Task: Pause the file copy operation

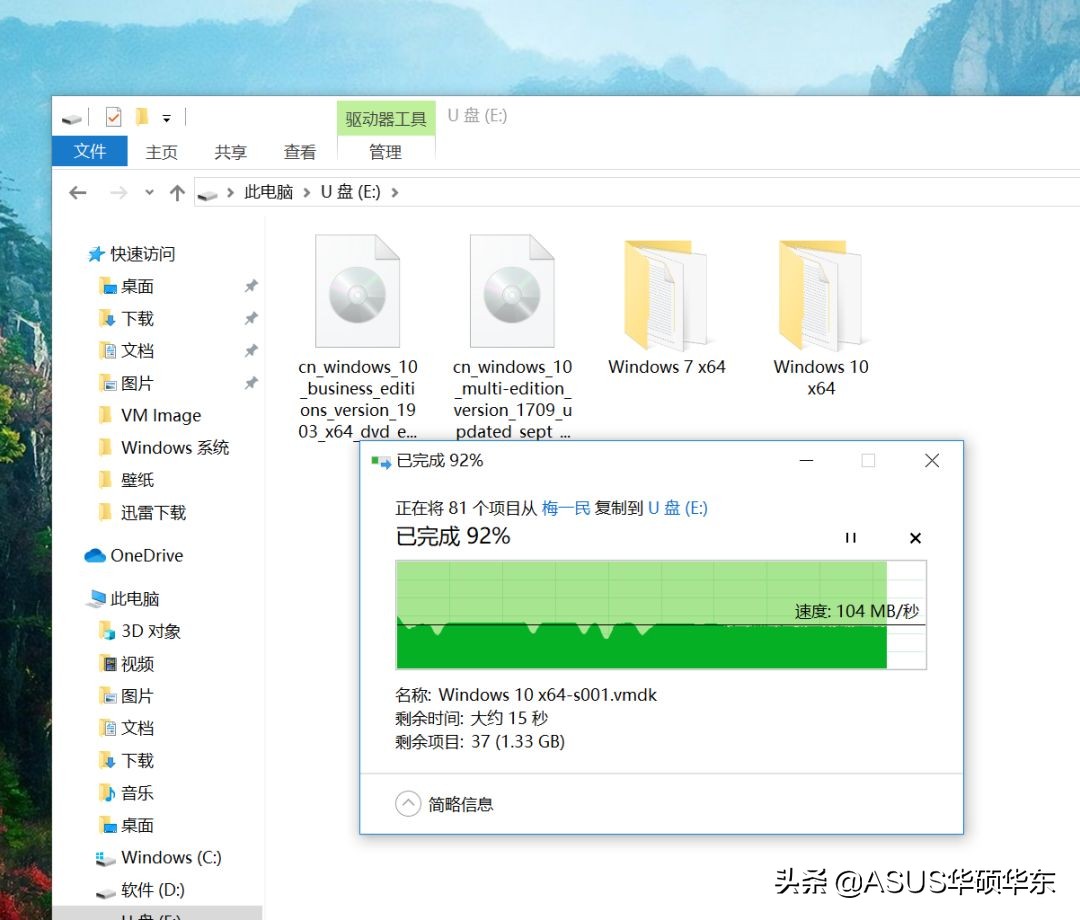Action: (851, 538)
